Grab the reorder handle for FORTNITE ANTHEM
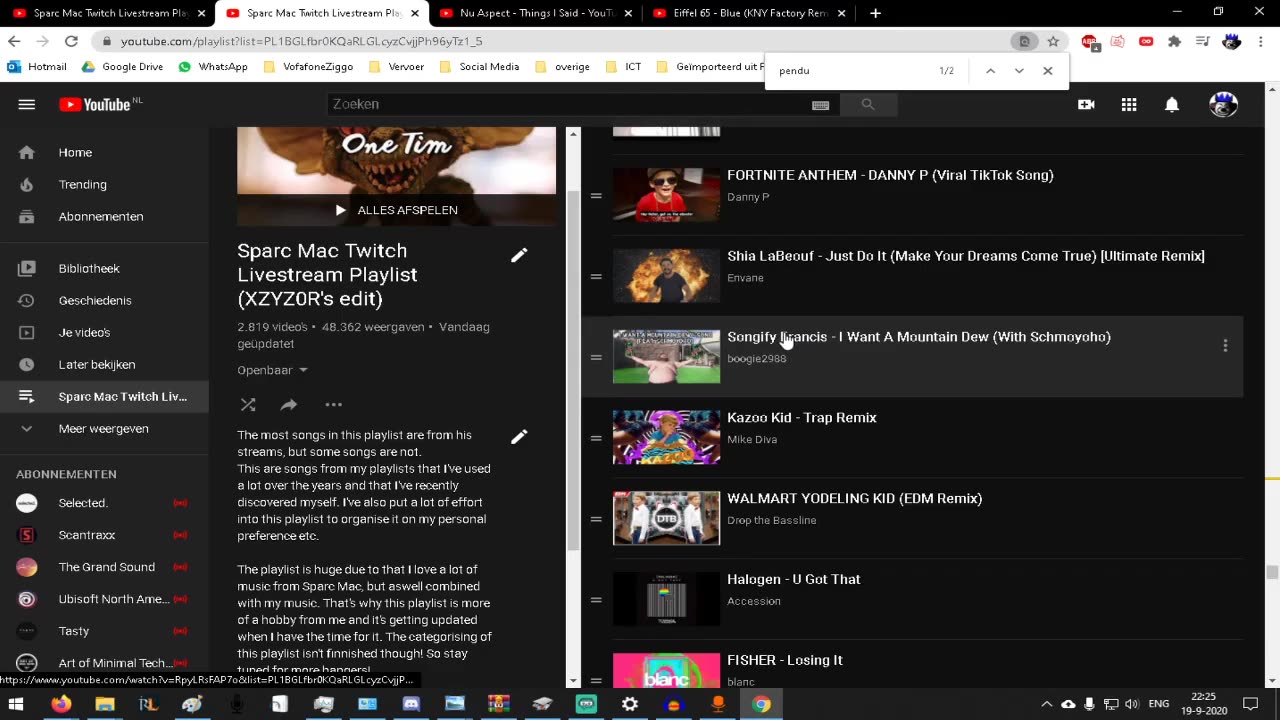 [x=596, y=195]
